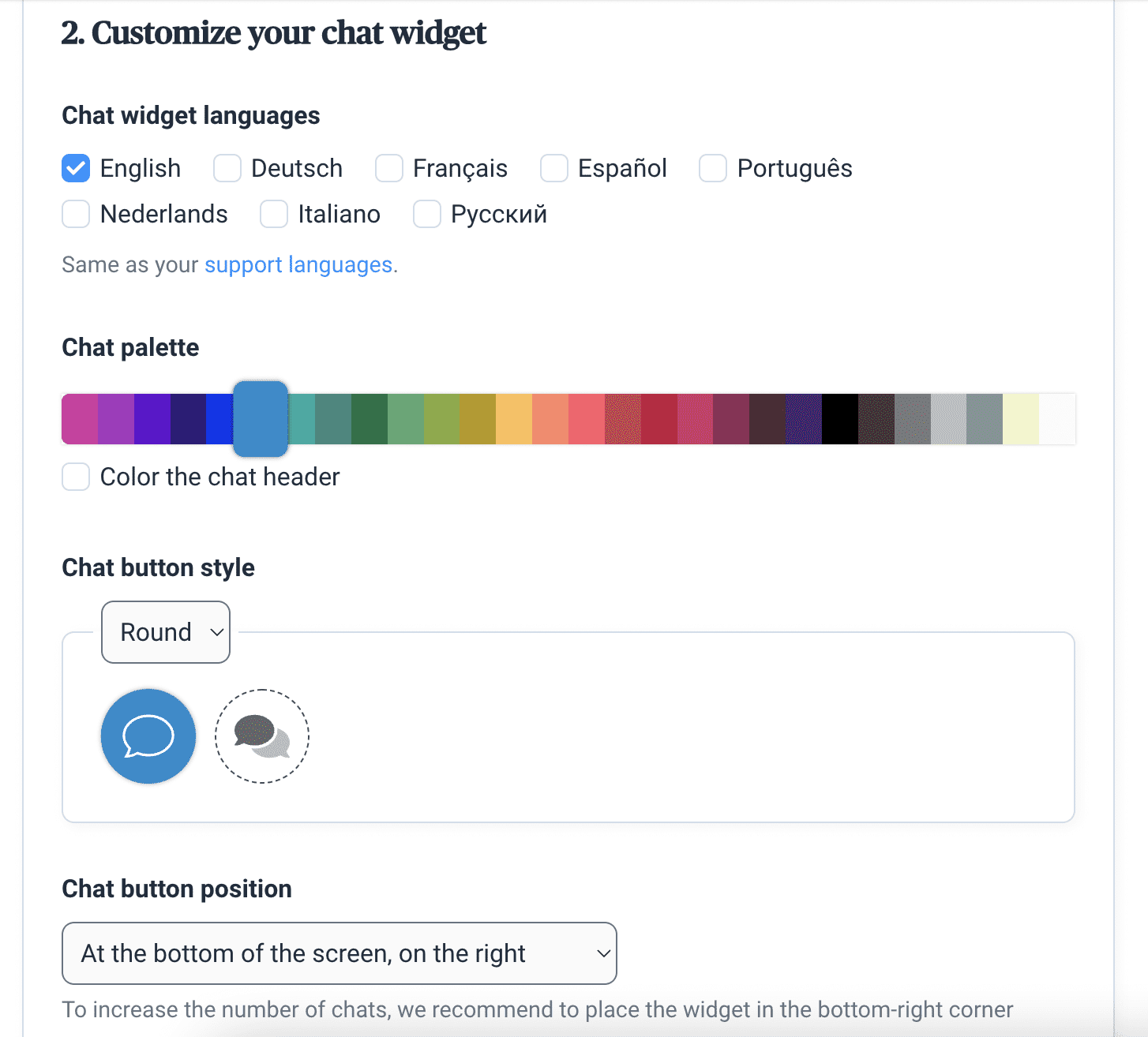Tick the Français language checkbox
The height and width of the screenshot is (1037, 1148).
389,168
